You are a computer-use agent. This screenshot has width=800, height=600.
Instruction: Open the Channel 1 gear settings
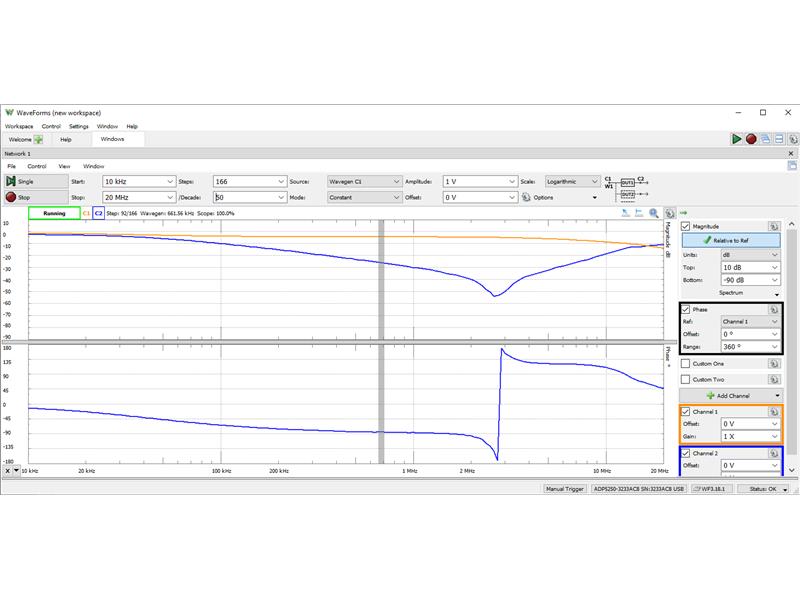tap(774, 412)
